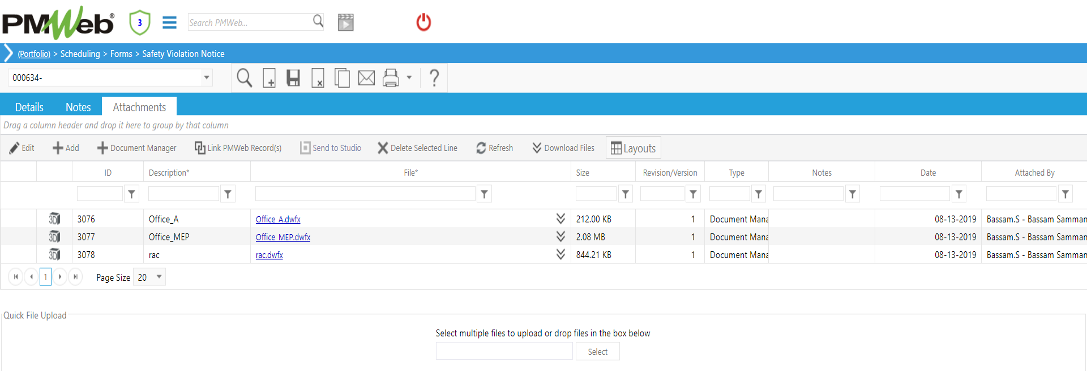Go to the first page of results

tap(16, 277)
